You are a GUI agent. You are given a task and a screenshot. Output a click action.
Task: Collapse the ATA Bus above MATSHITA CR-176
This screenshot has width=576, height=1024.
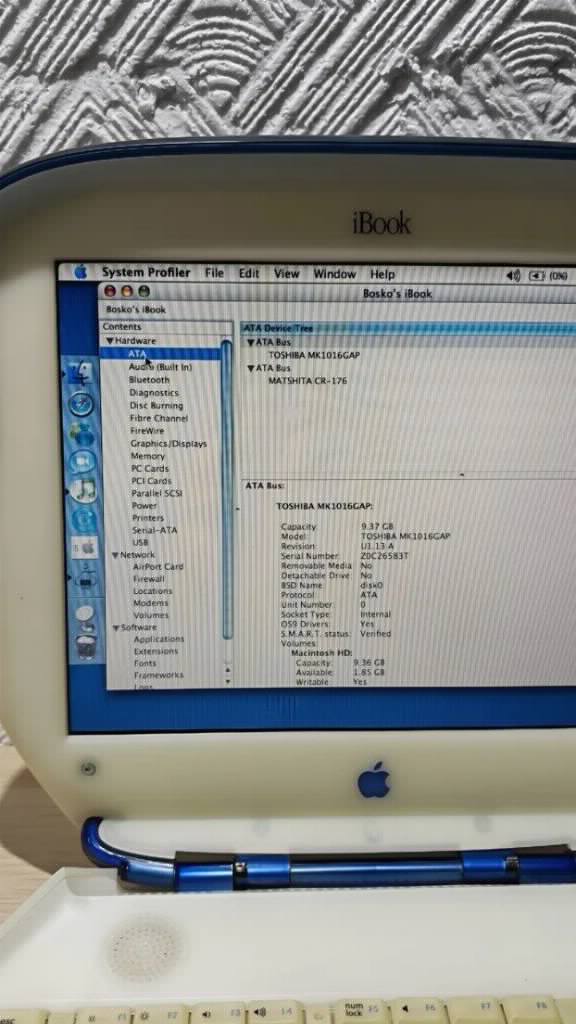pyautogui.click(x=250, y=368)
